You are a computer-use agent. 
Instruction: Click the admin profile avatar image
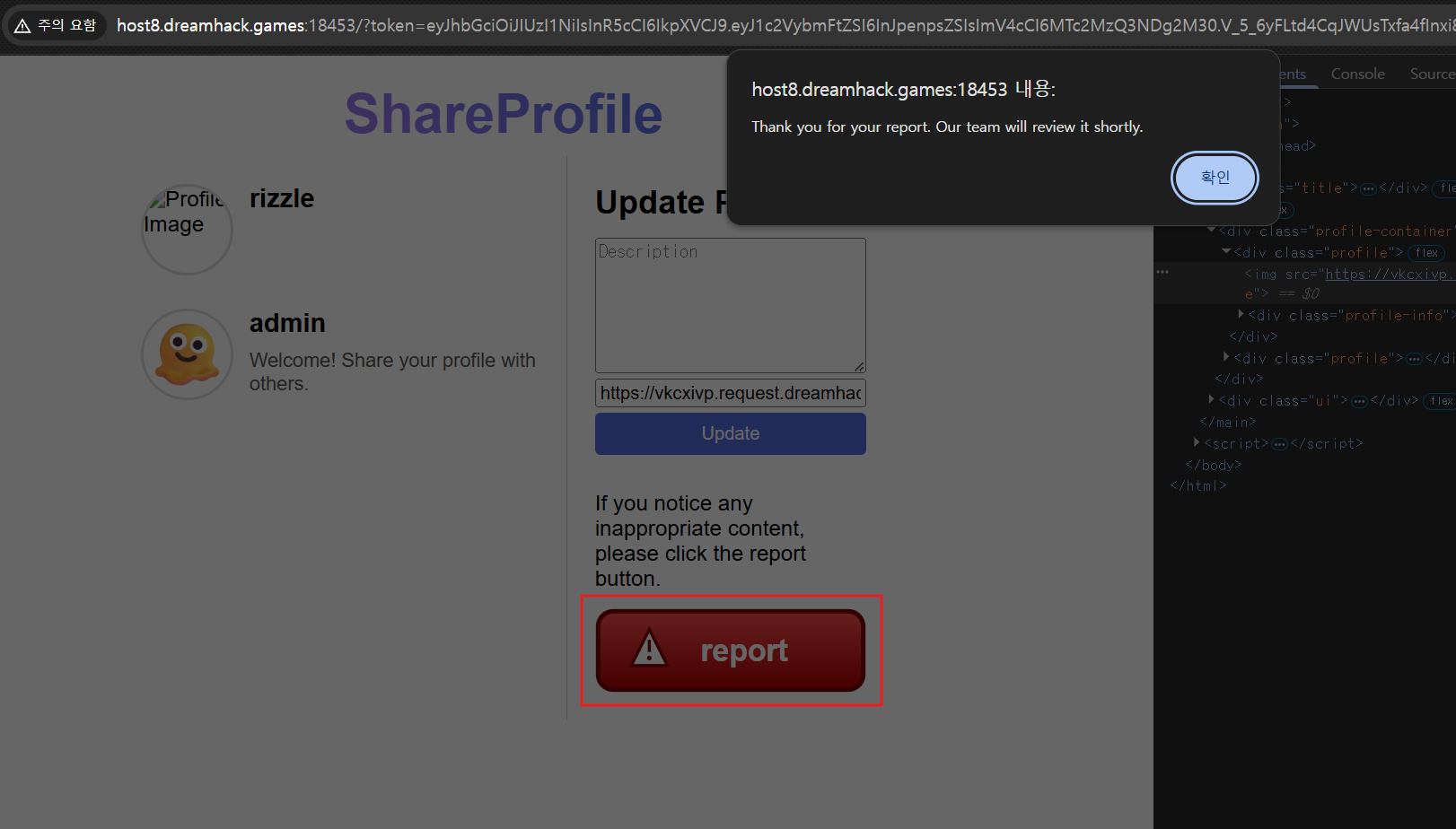coord(187,354)
